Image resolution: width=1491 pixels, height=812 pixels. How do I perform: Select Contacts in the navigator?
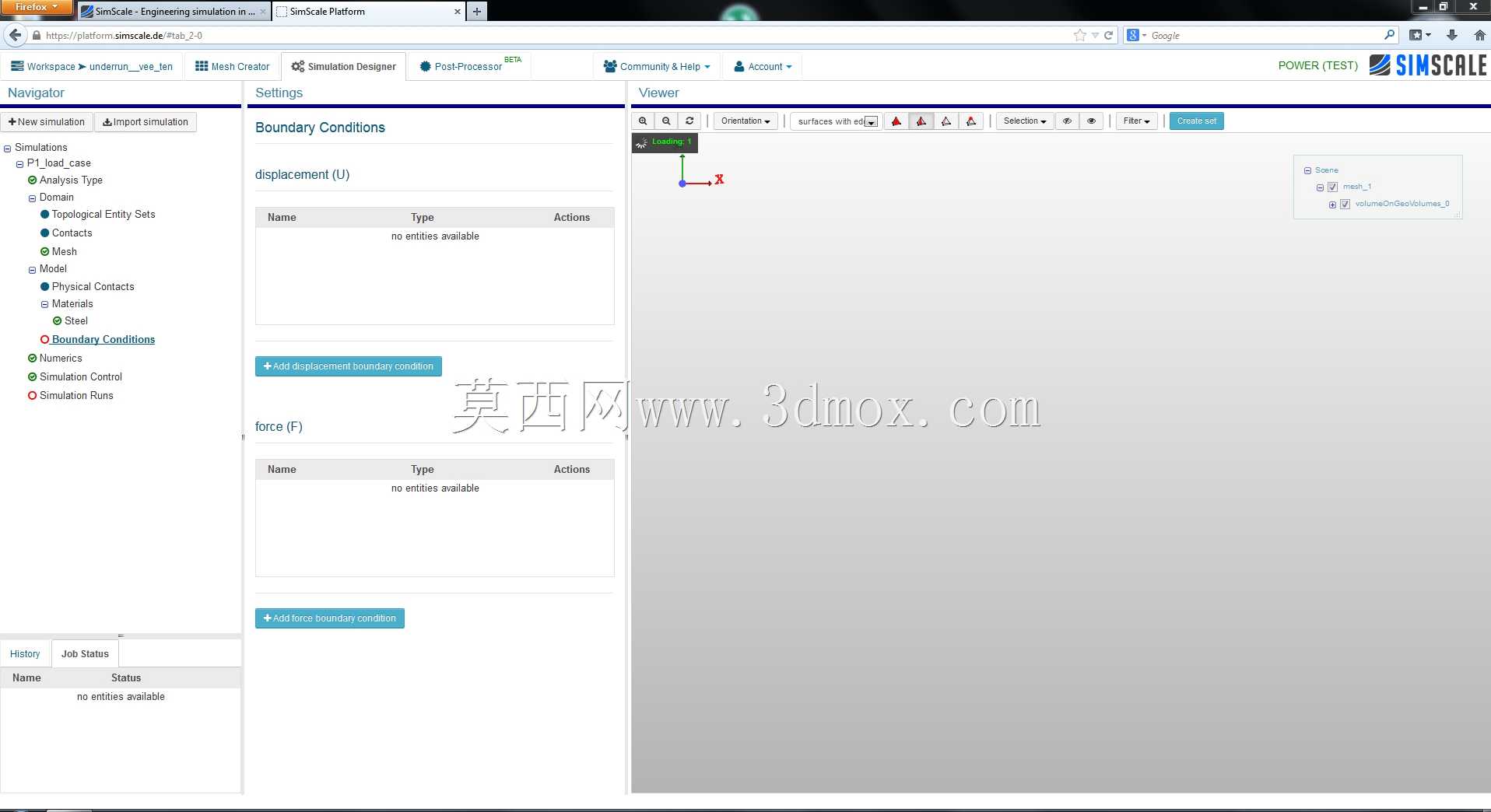tap(72, 233)
